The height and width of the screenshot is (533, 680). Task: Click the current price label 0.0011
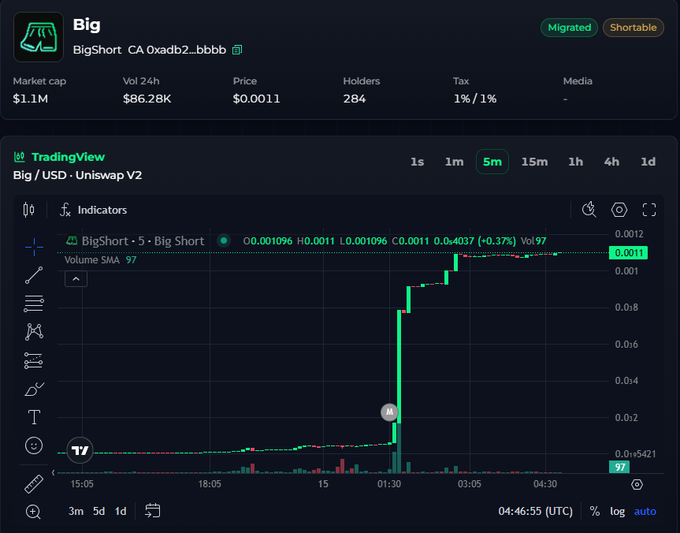tap(628, 253)
